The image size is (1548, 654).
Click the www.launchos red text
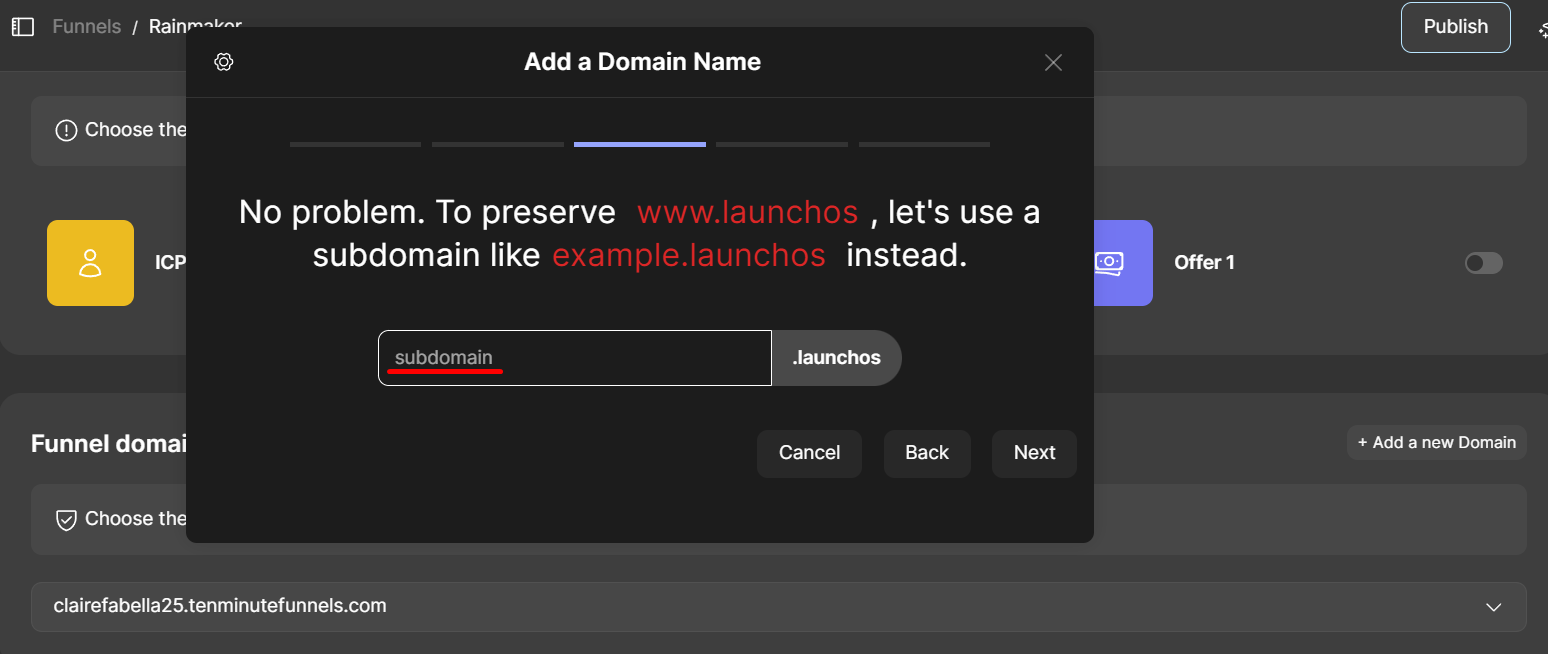point(747,212)
